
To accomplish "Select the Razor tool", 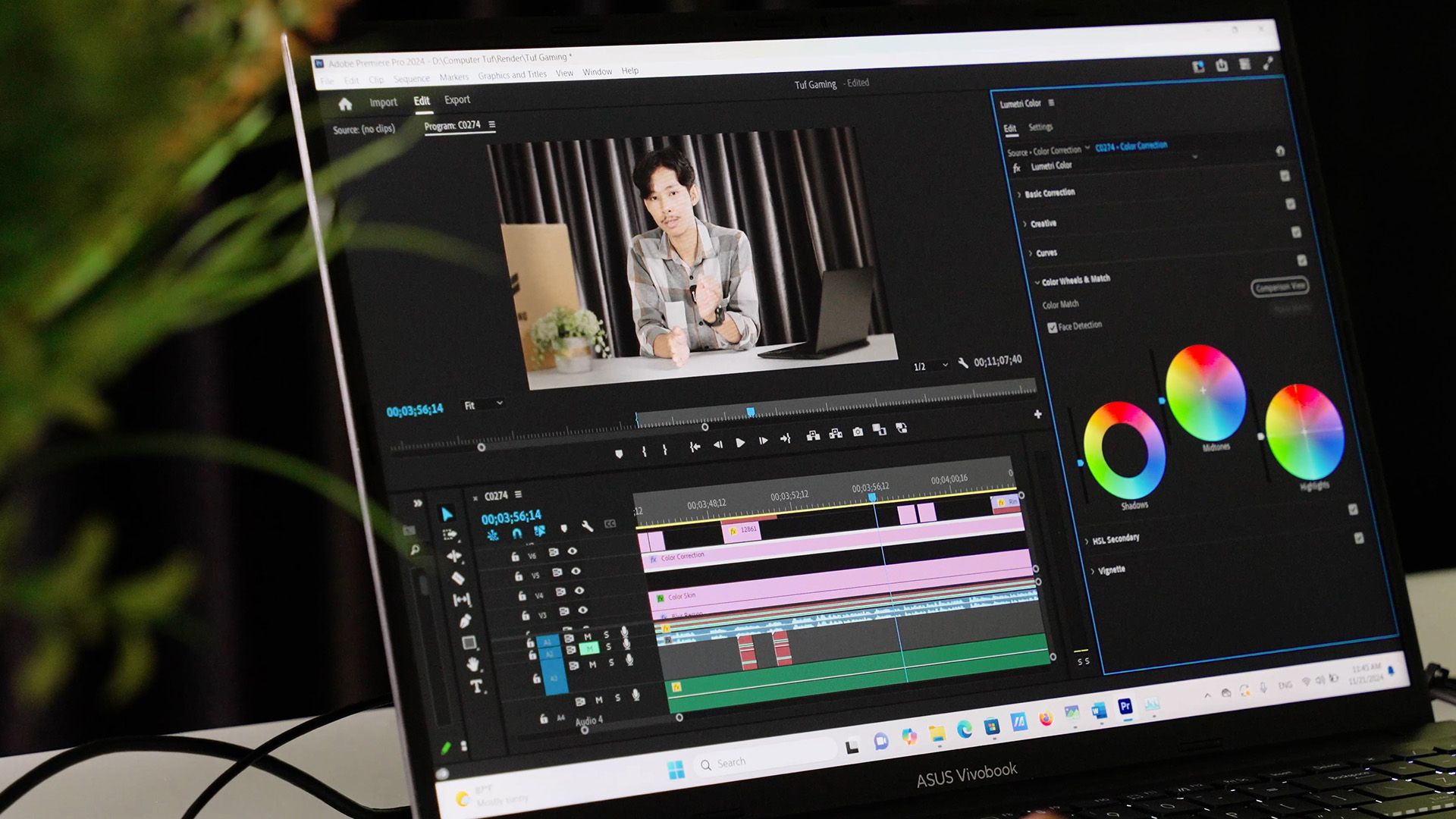I will pos(457,578).
